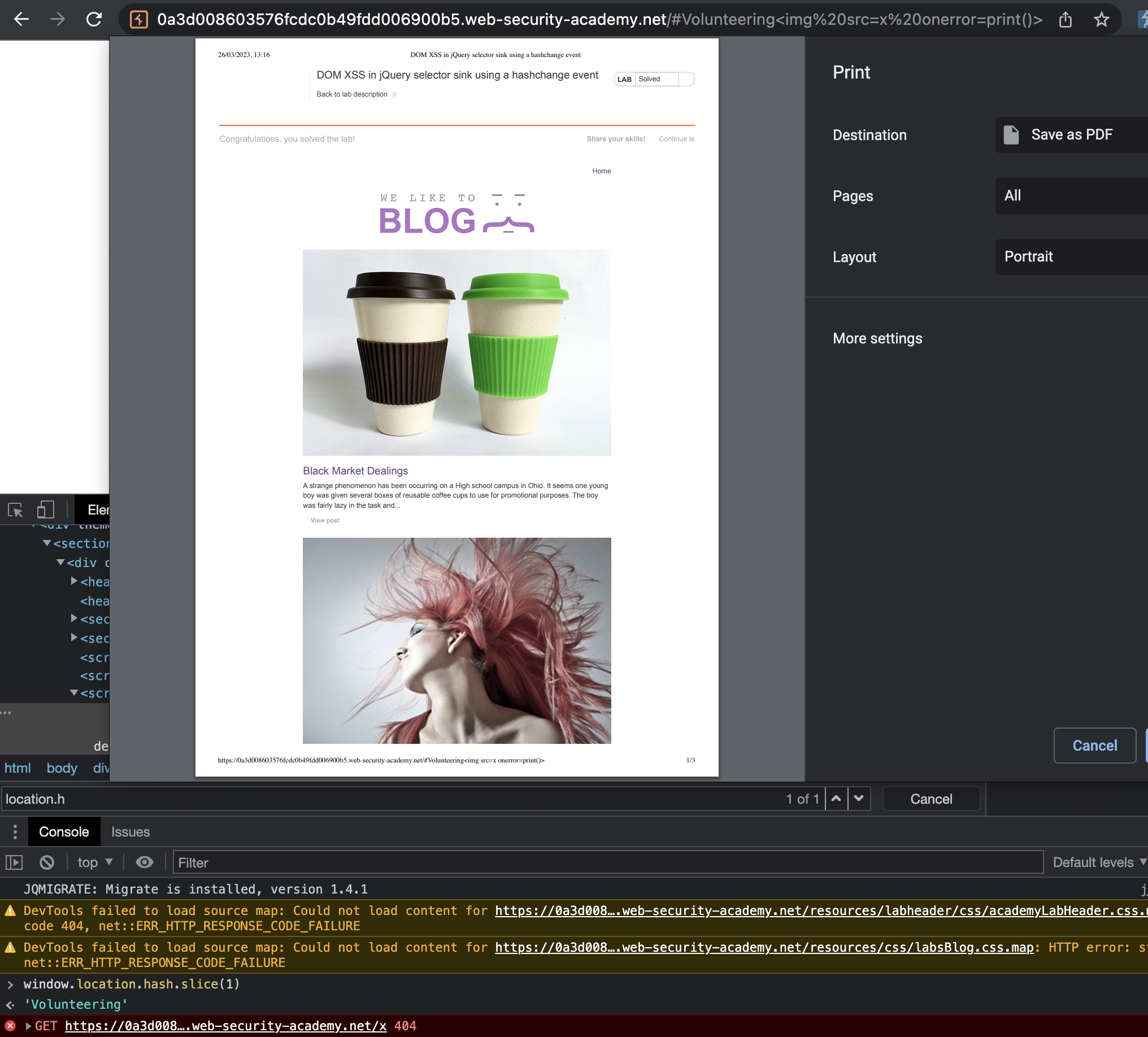Select the Console drawer tab

point(64,831)
